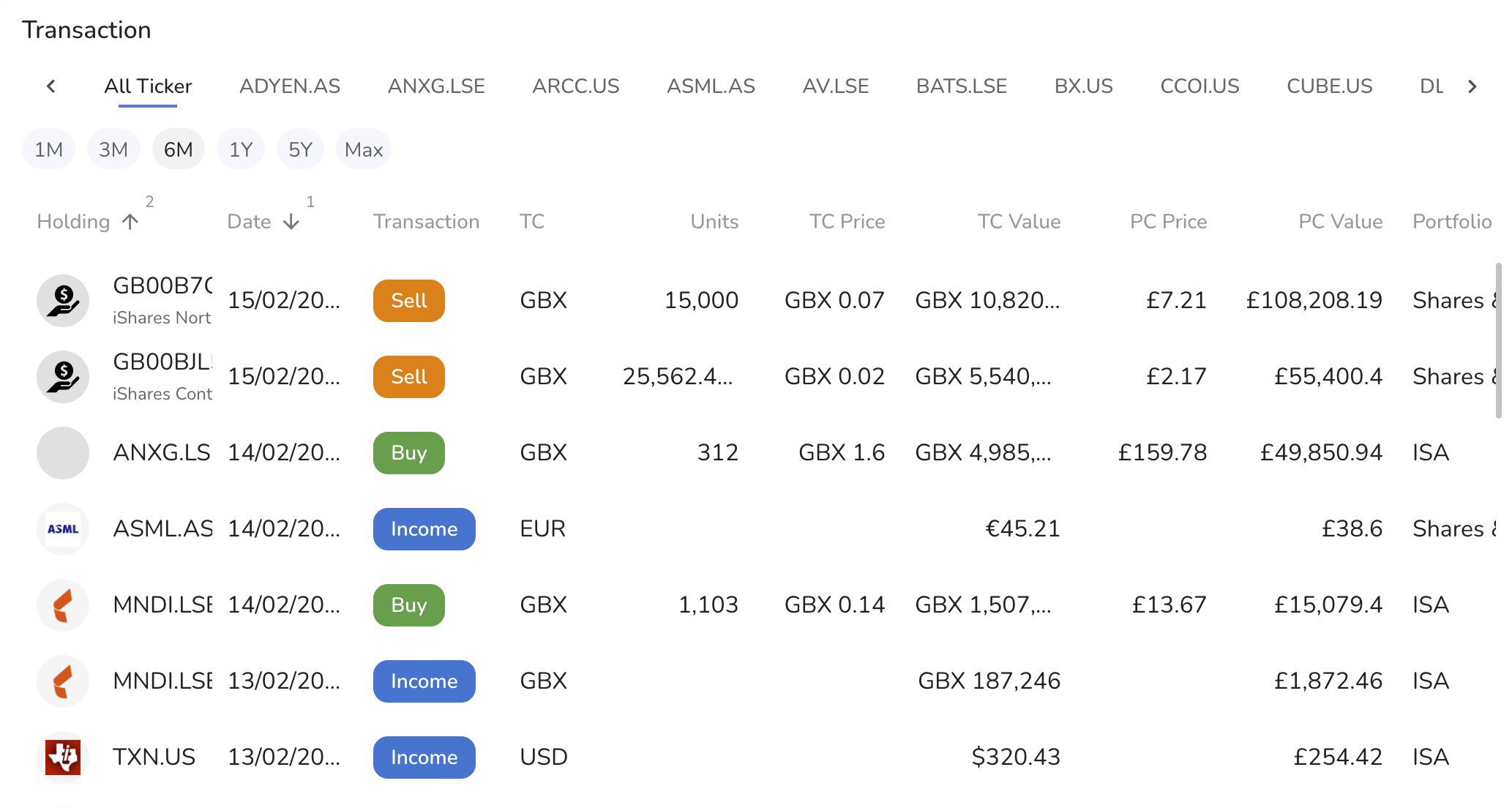Switch to the ANXG.LSE tab
The image size is (1512, 808).
coord(436,86)
